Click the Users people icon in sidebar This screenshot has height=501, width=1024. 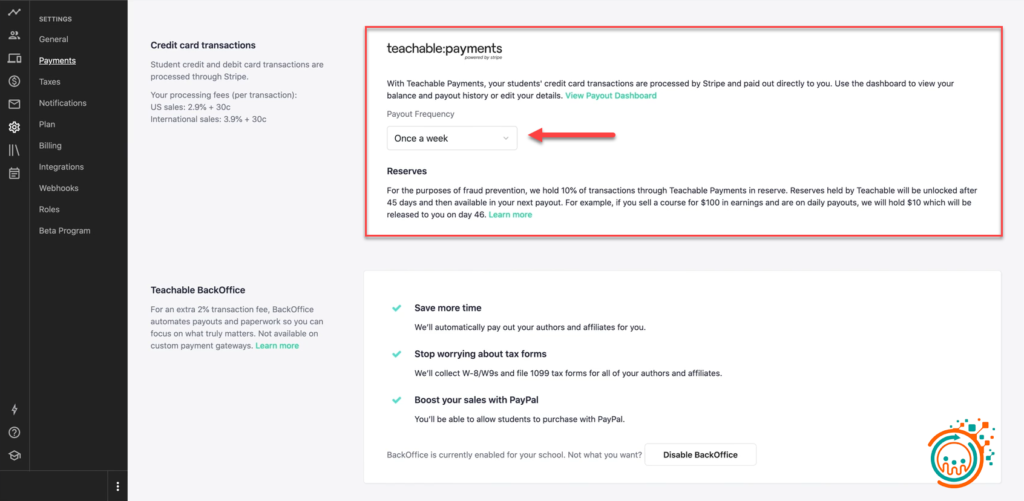tap(14, 36)
